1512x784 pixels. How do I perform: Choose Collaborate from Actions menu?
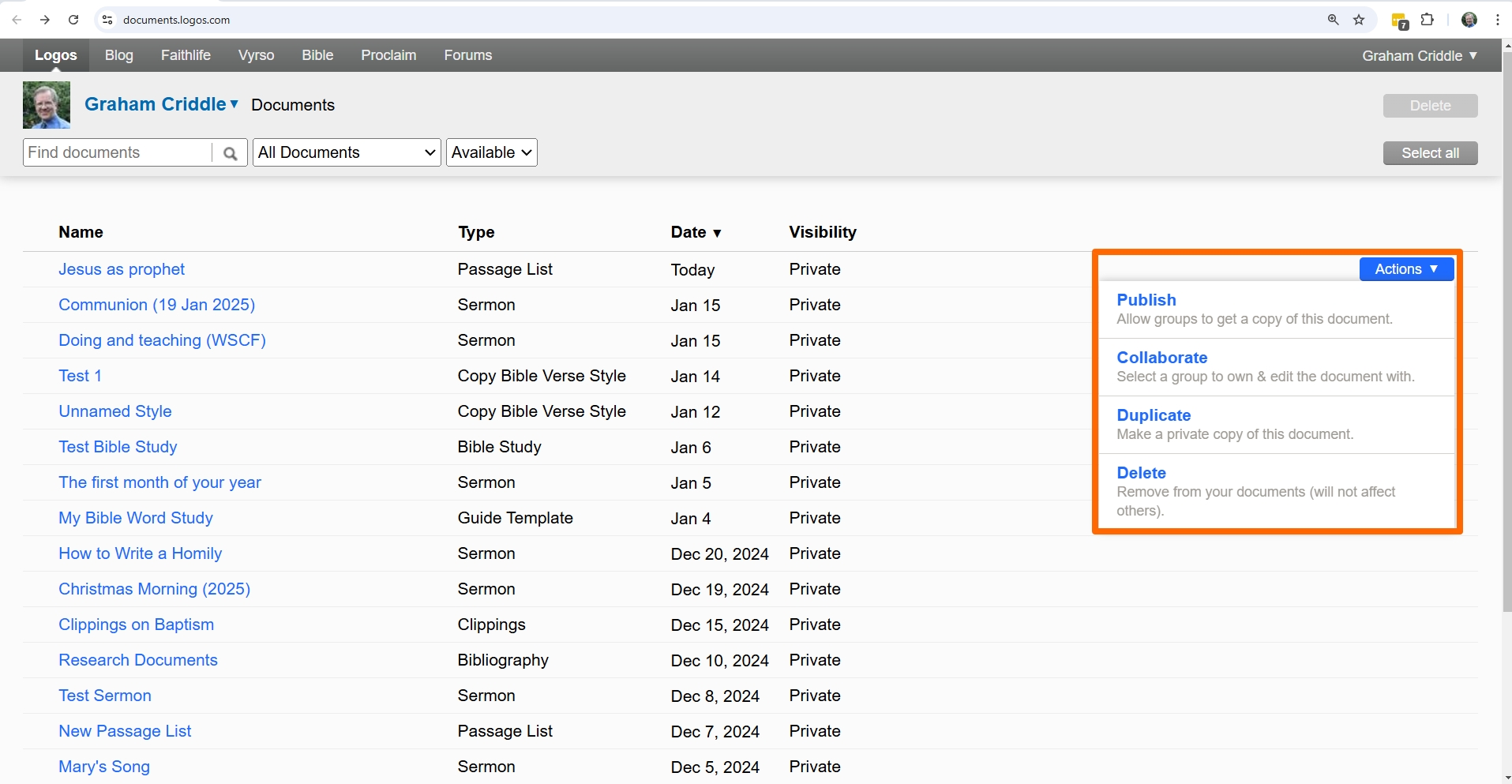click(x=1277, y=367)
